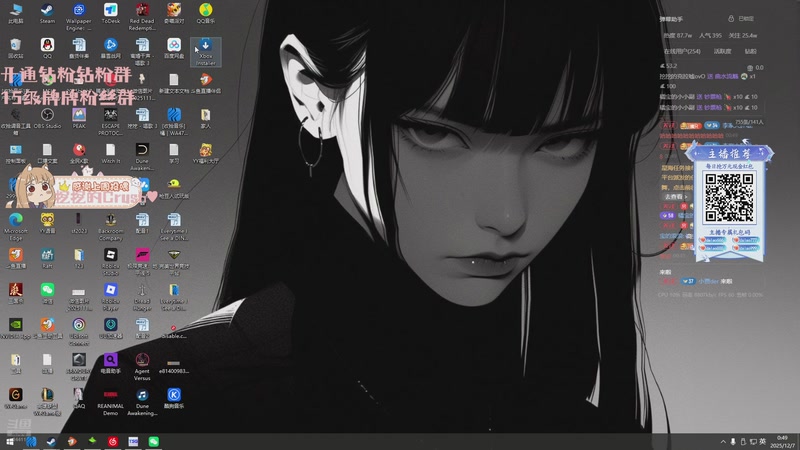Viewport: 800px width, 450px height.
Task: Click the 主播推荐 QR code
Action: tap(729, 197)
